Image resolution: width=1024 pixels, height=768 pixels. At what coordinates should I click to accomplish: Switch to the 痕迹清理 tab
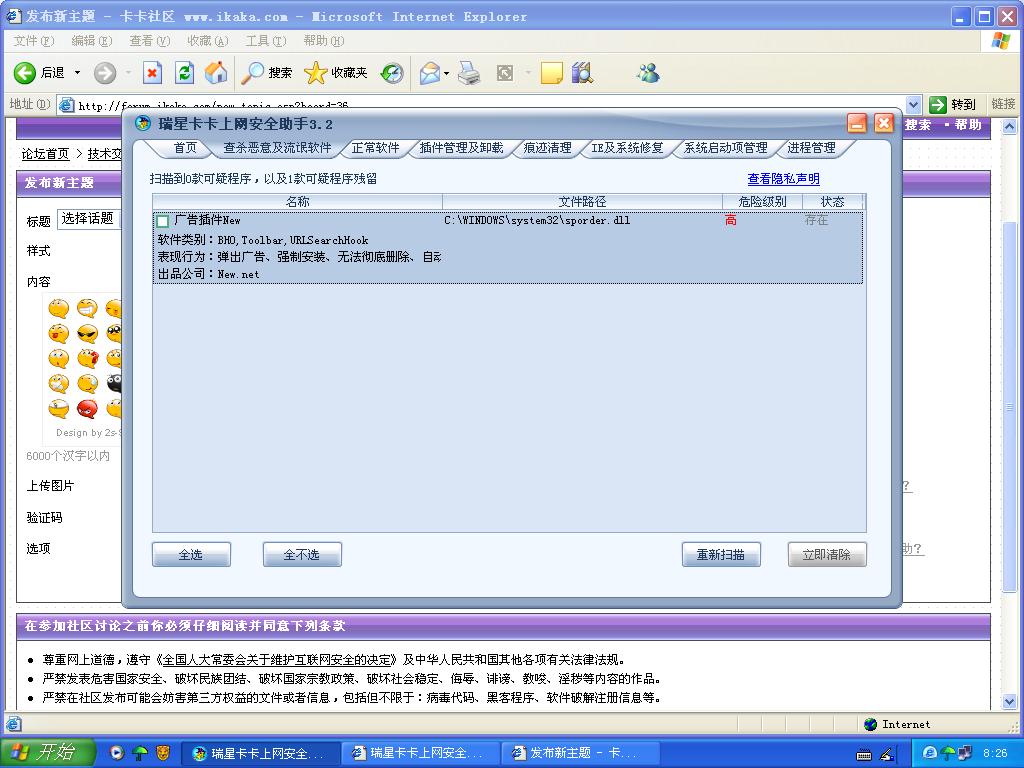coord(547,148)
